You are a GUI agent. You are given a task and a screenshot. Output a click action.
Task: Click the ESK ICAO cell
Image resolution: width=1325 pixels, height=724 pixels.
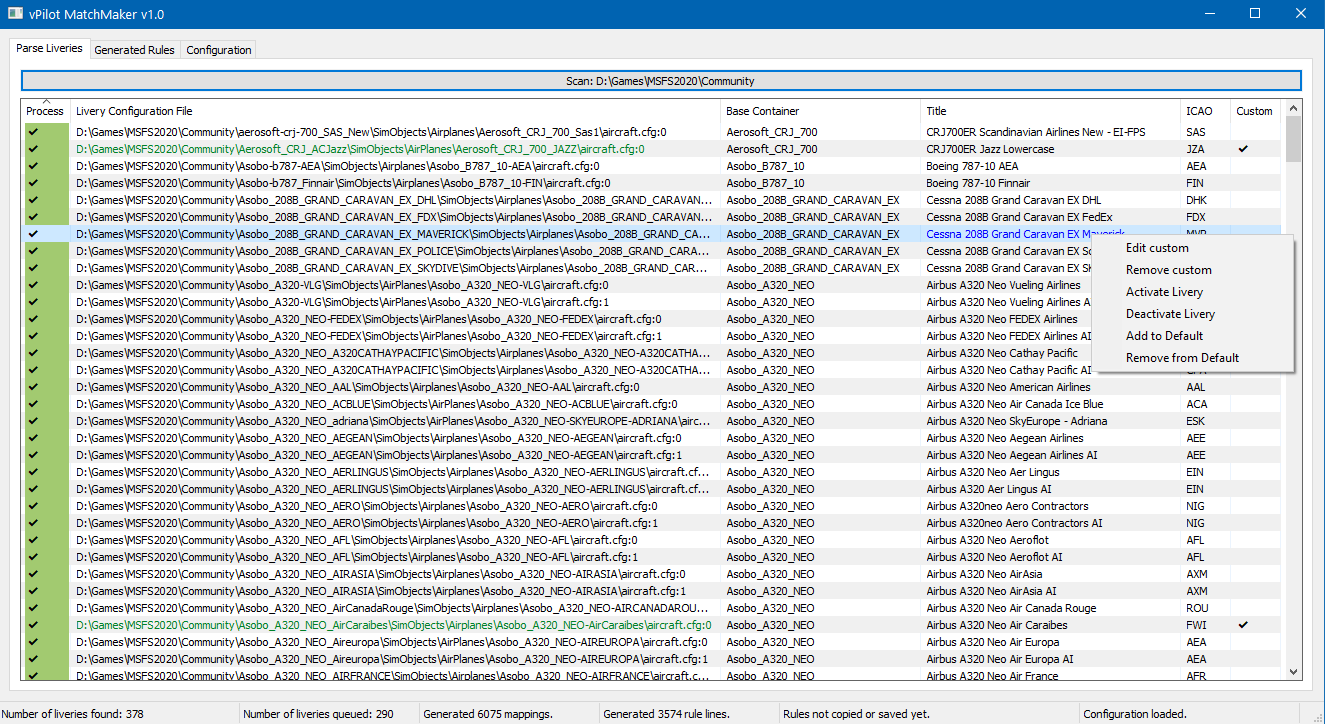(1195, 421)
